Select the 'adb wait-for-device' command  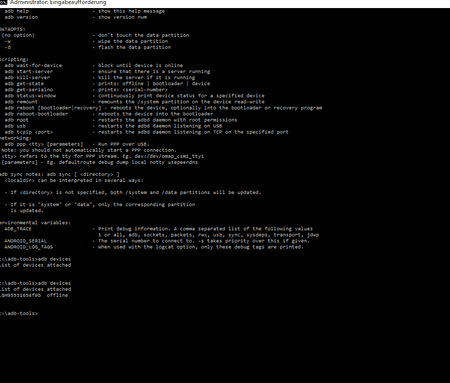click(x=33, y=65)
